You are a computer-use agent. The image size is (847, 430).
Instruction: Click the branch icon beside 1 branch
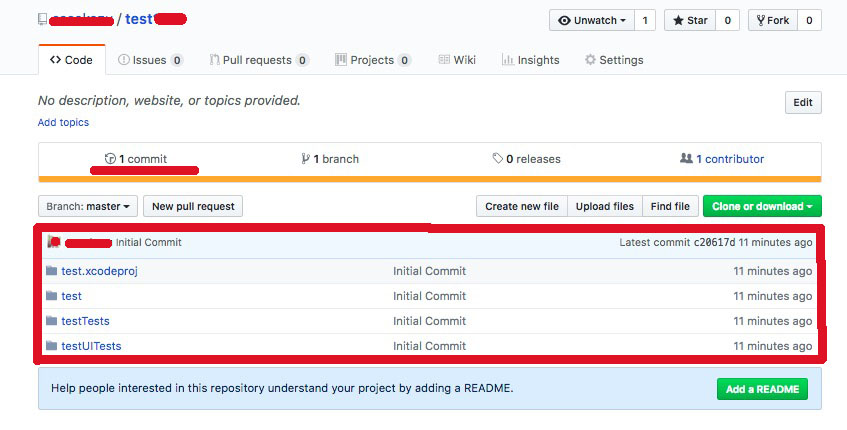tap(306, 158)
